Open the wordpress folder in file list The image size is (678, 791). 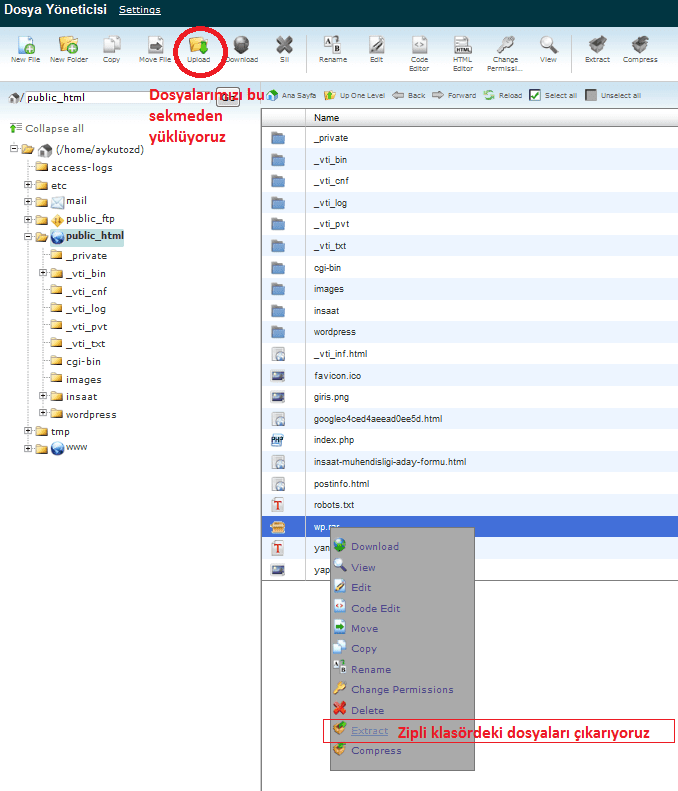point(334,332)
